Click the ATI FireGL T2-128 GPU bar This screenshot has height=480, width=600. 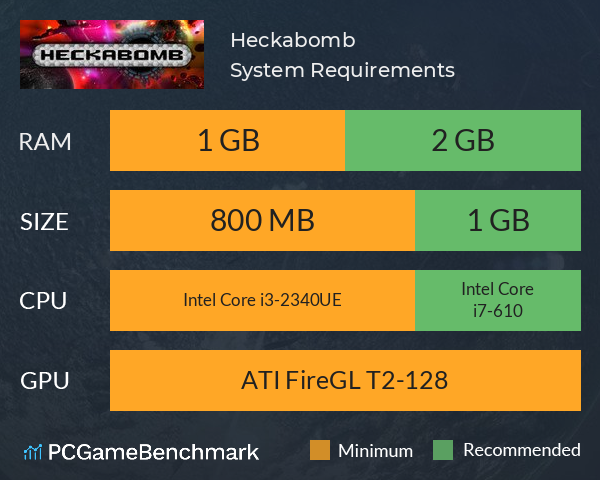pos(346,380)
